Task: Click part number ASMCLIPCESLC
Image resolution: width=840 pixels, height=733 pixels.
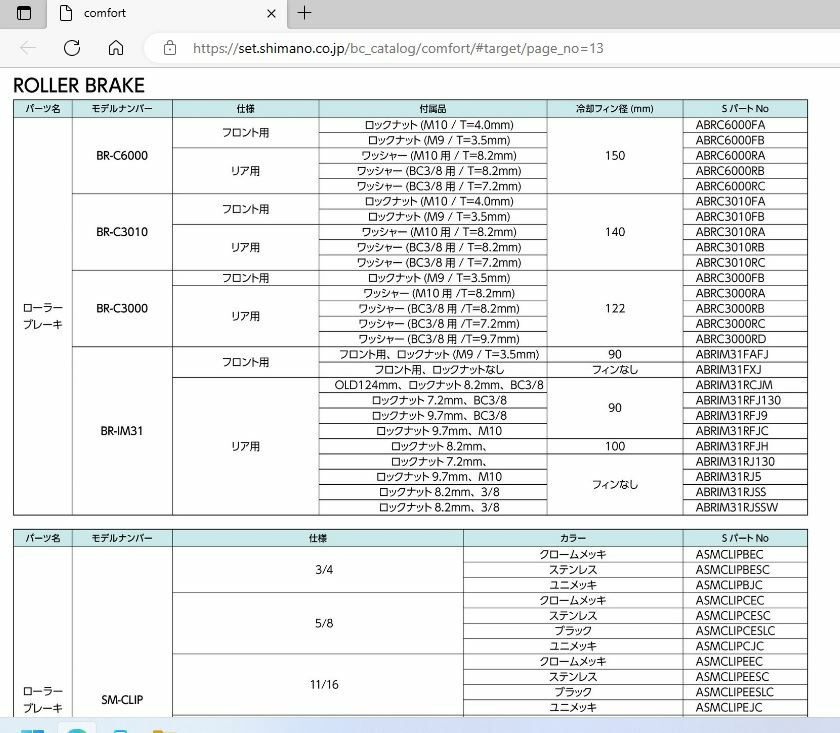Action: [x=735, y=631]
